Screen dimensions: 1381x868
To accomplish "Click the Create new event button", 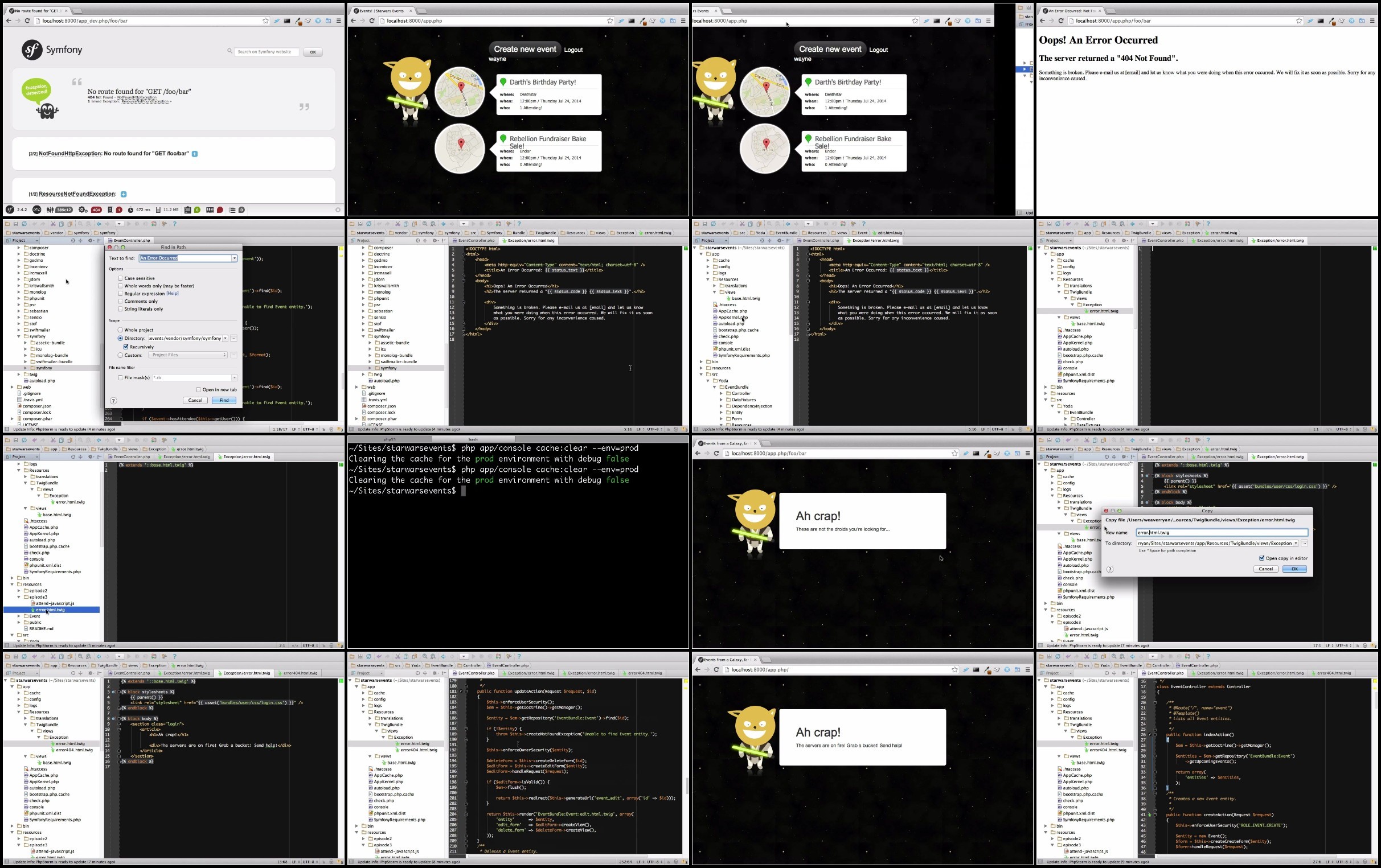I will [x=524, y=50].
